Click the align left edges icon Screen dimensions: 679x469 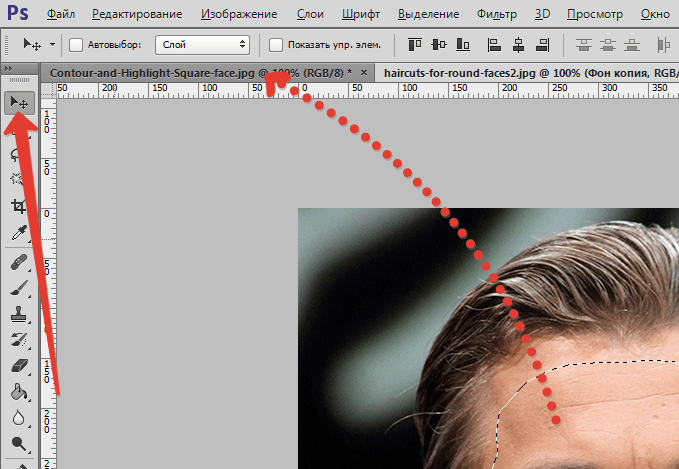pyautogui.click(x=494, y=45)
